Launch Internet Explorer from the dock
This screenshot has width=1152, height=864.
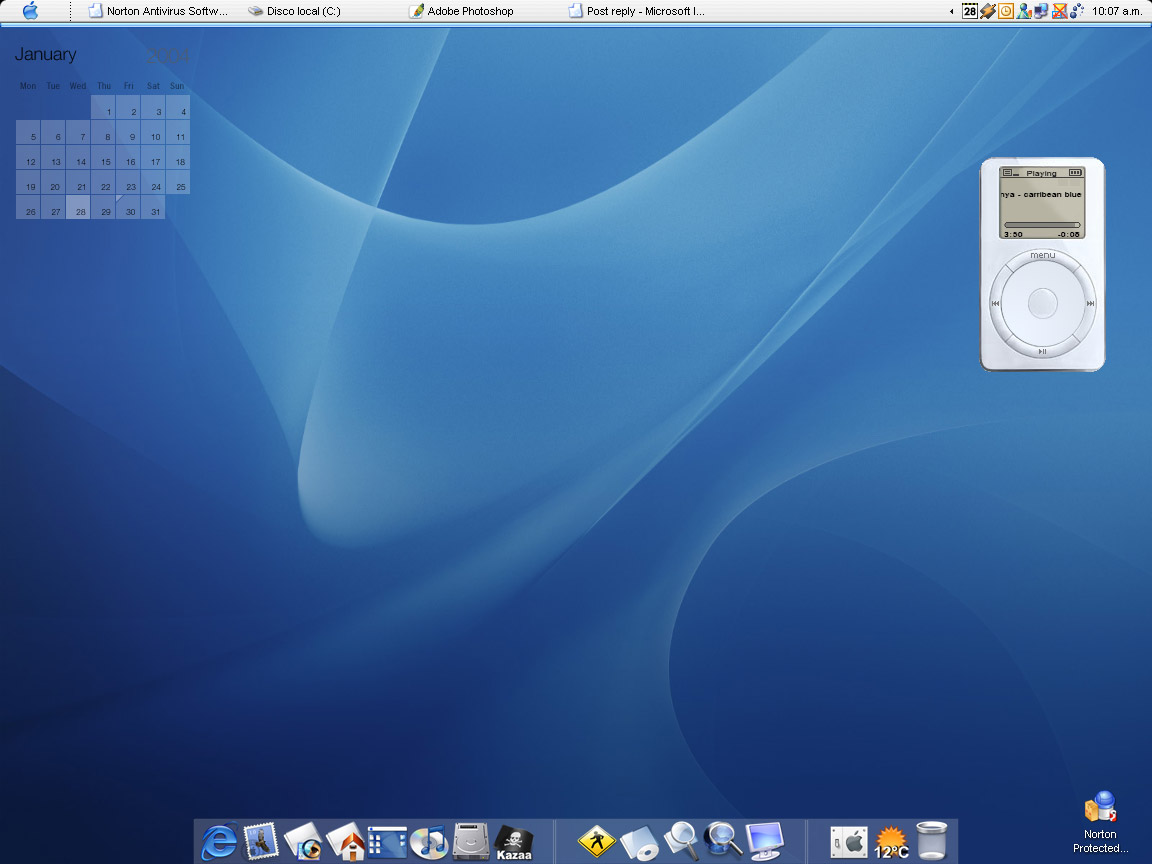pyautogui.click(x=219, y=841)
